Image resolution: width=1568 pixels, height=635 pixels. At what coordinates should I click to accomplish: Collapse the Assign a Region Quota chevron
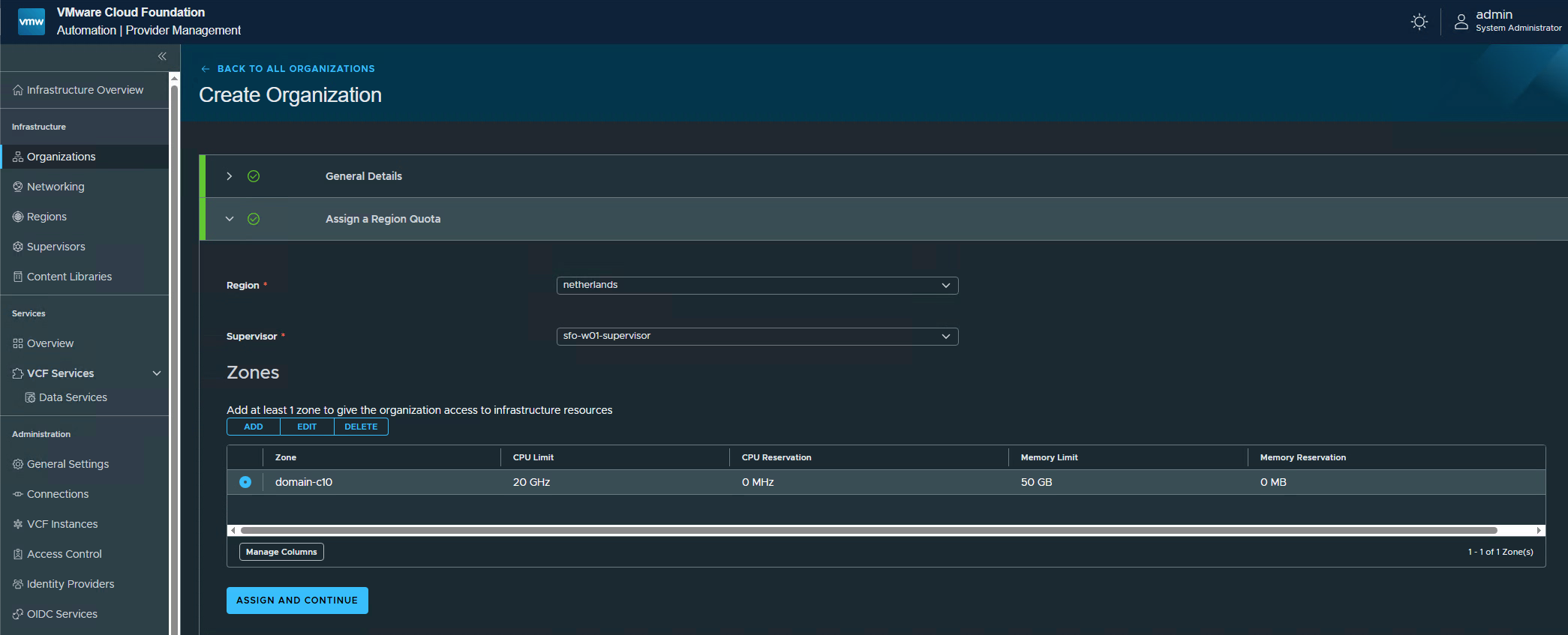click(x=230, y=219)
